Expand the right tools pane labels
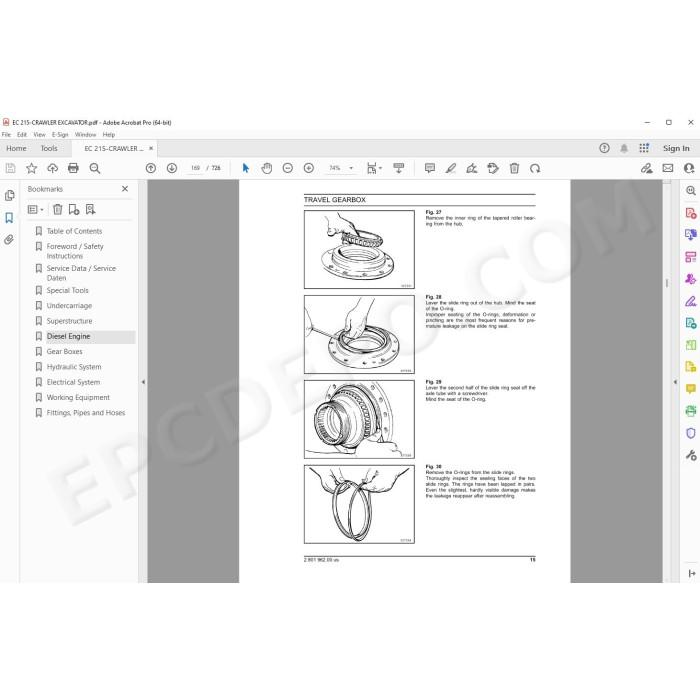This screenshot has width=700, height=700. click(692, 573)
